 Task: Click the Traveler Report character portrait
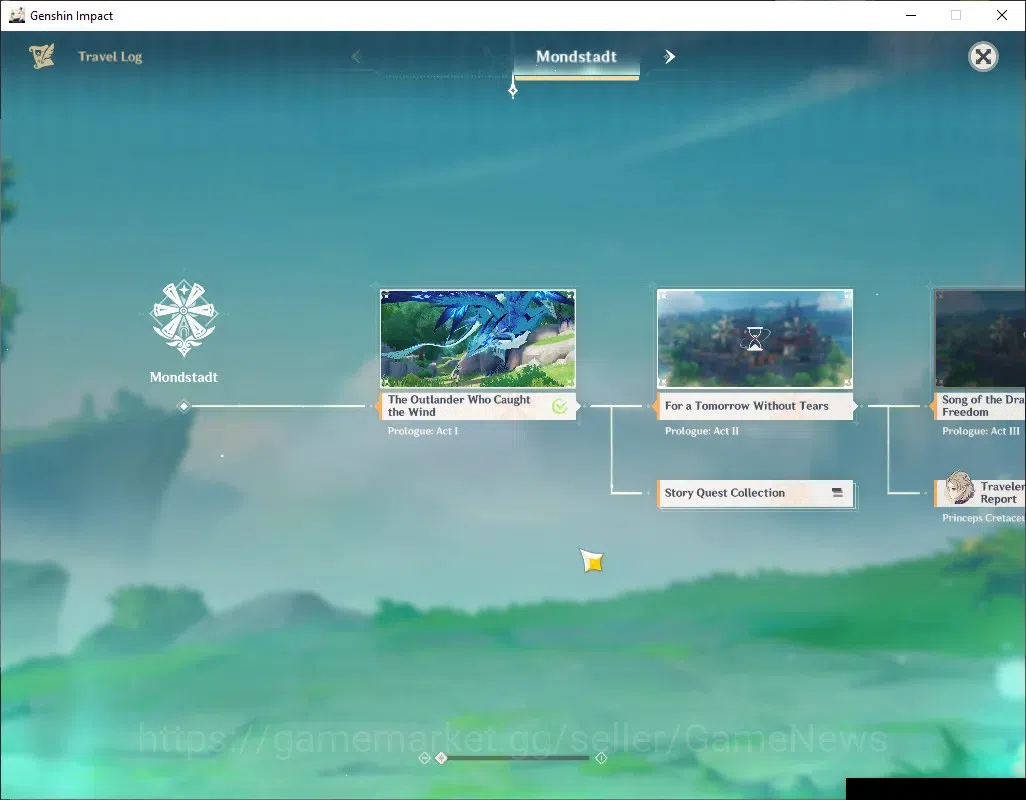click(959, 488)
